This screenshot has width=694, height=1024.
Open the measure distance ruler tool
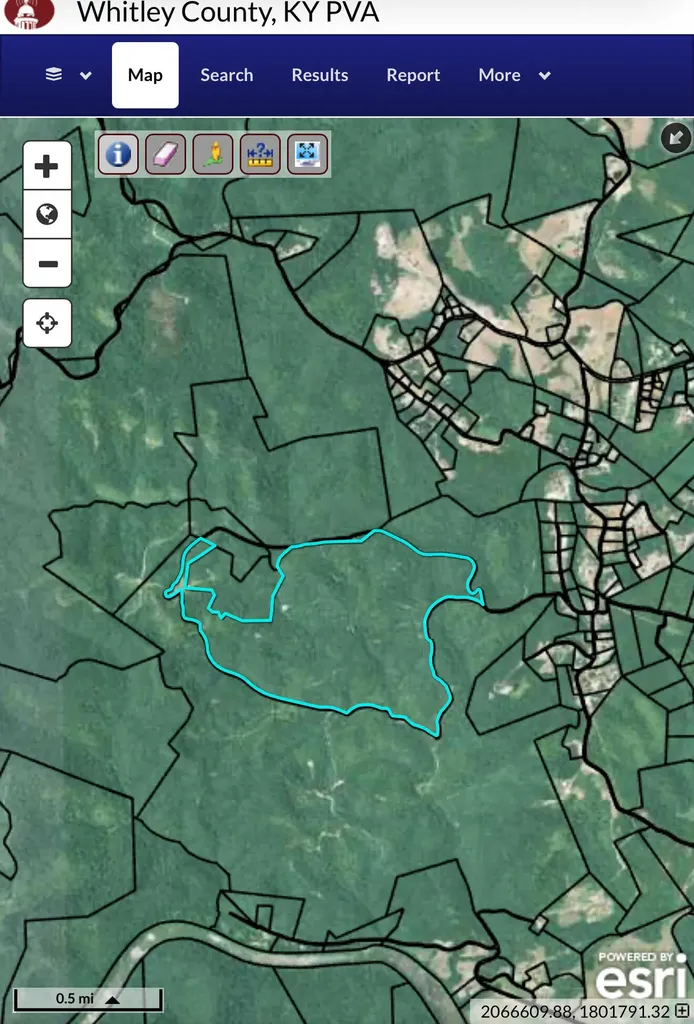pos(260,154)
